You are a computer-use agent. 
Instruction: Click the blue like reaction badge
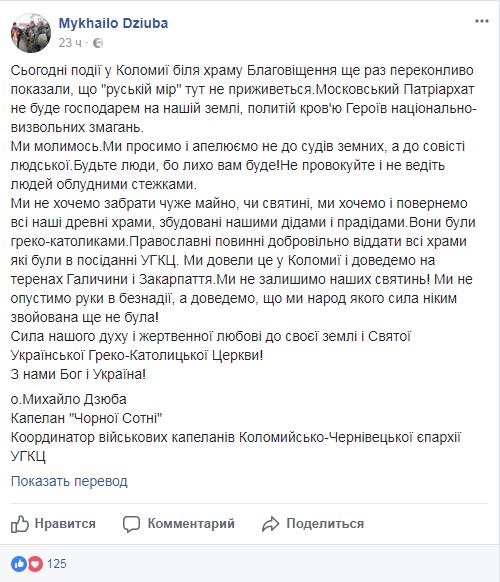[x=19, y=564]
